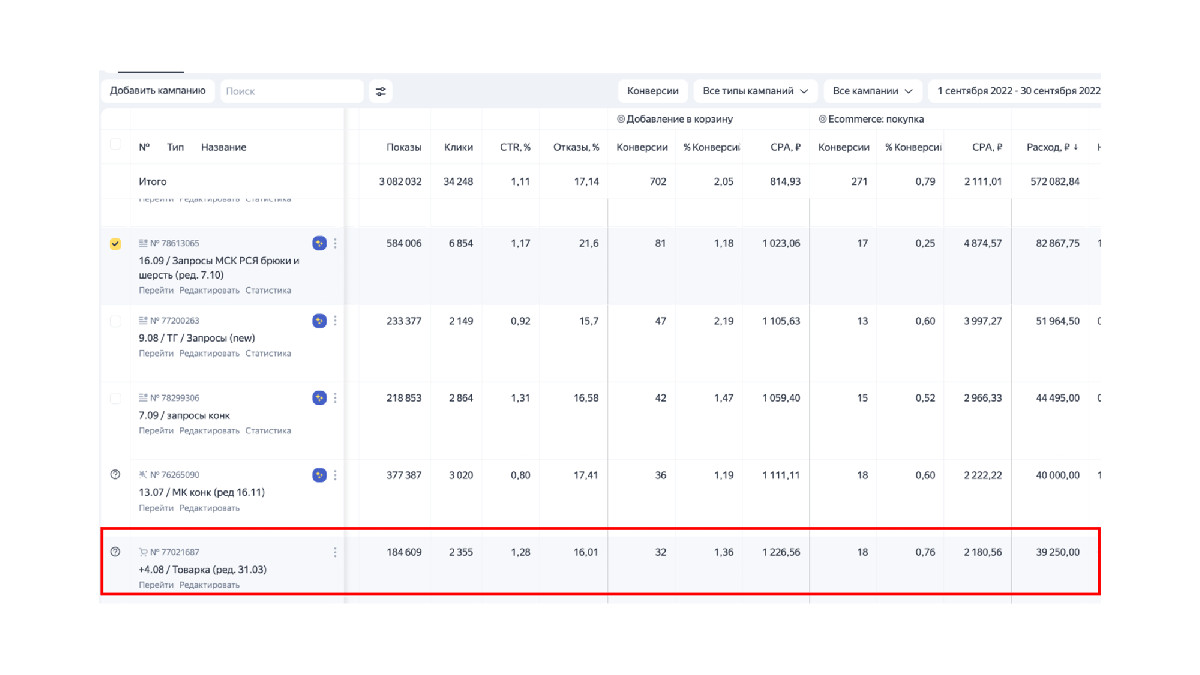The width and height of the screenshot is (1200, 675).
Task: Open three-dot menu for Товарка campaign
Action: coord(335,552)
